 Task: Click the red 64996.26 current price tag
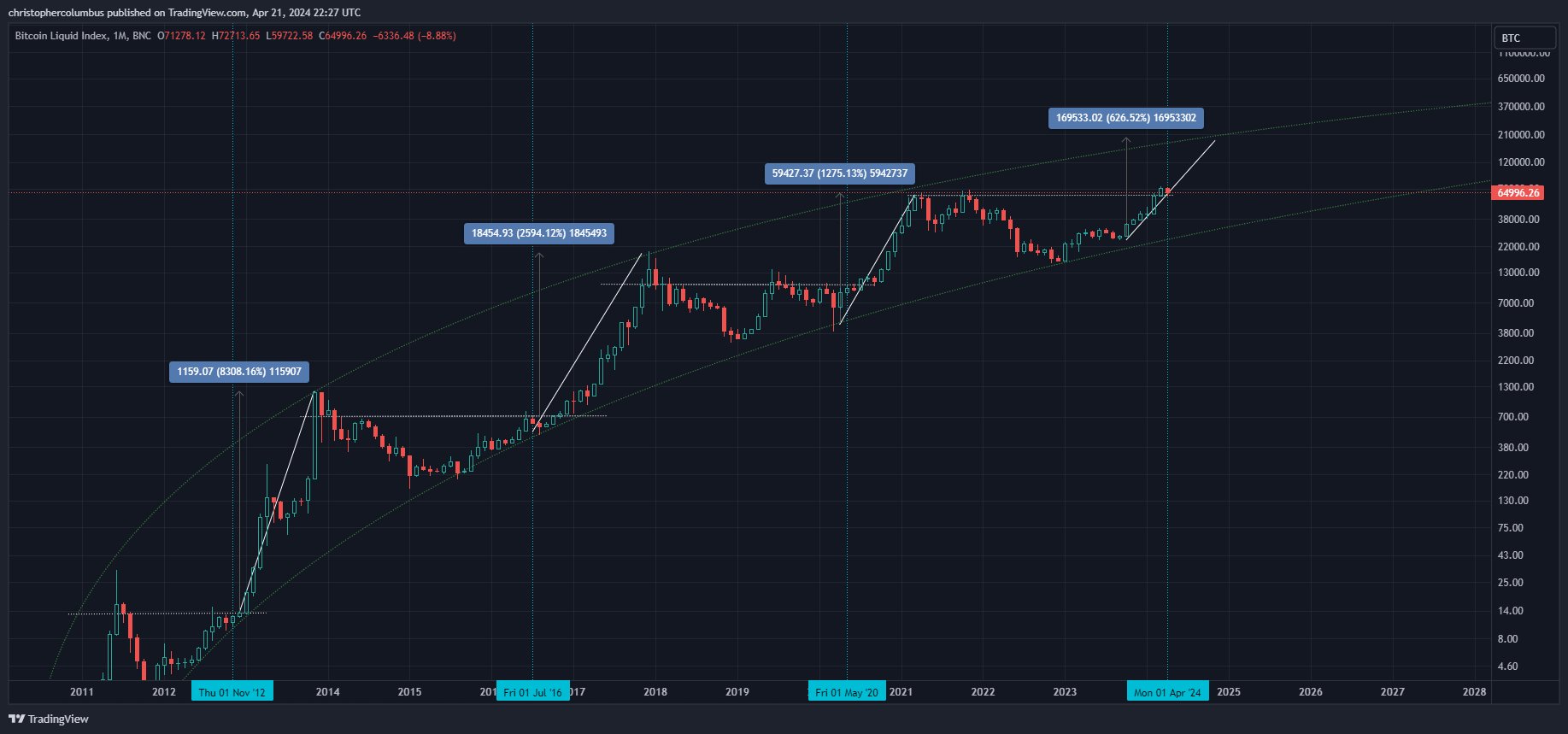coord(1518,193)
